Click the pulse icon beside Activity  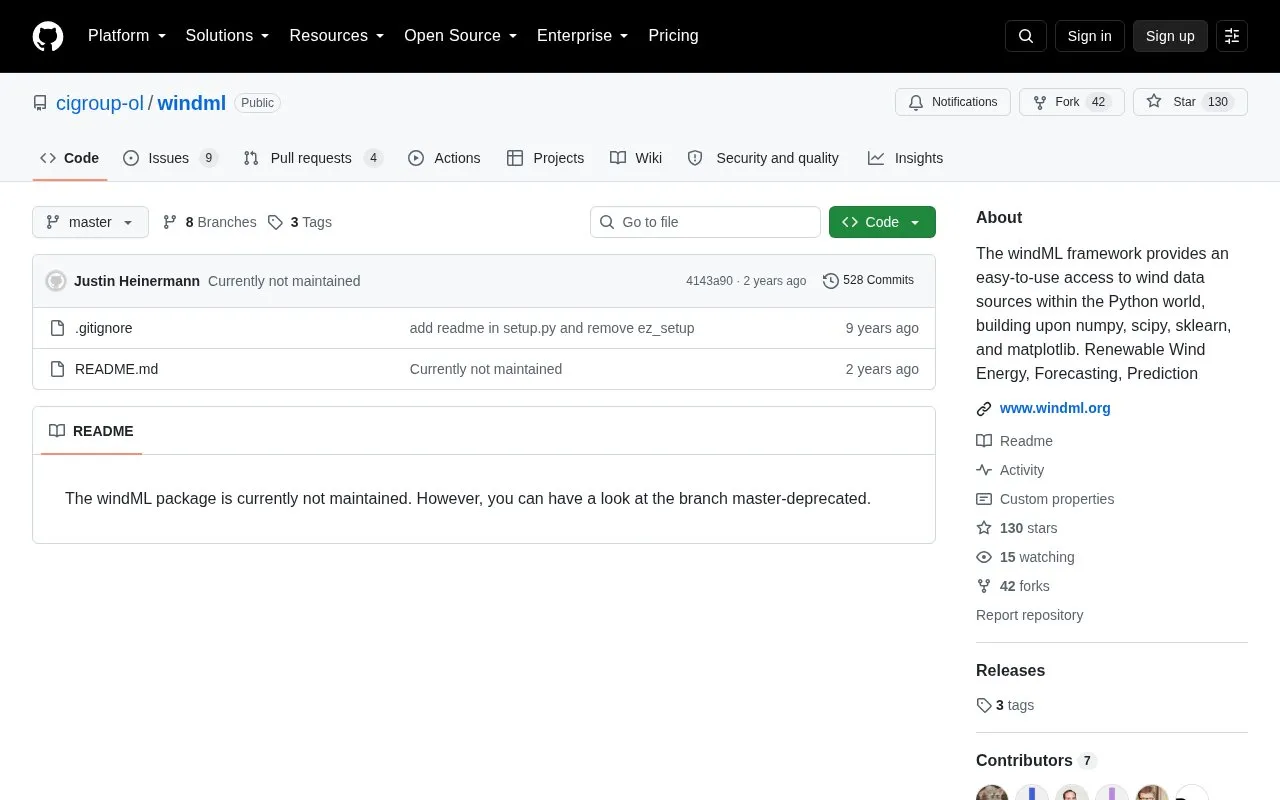click(984, 470)
